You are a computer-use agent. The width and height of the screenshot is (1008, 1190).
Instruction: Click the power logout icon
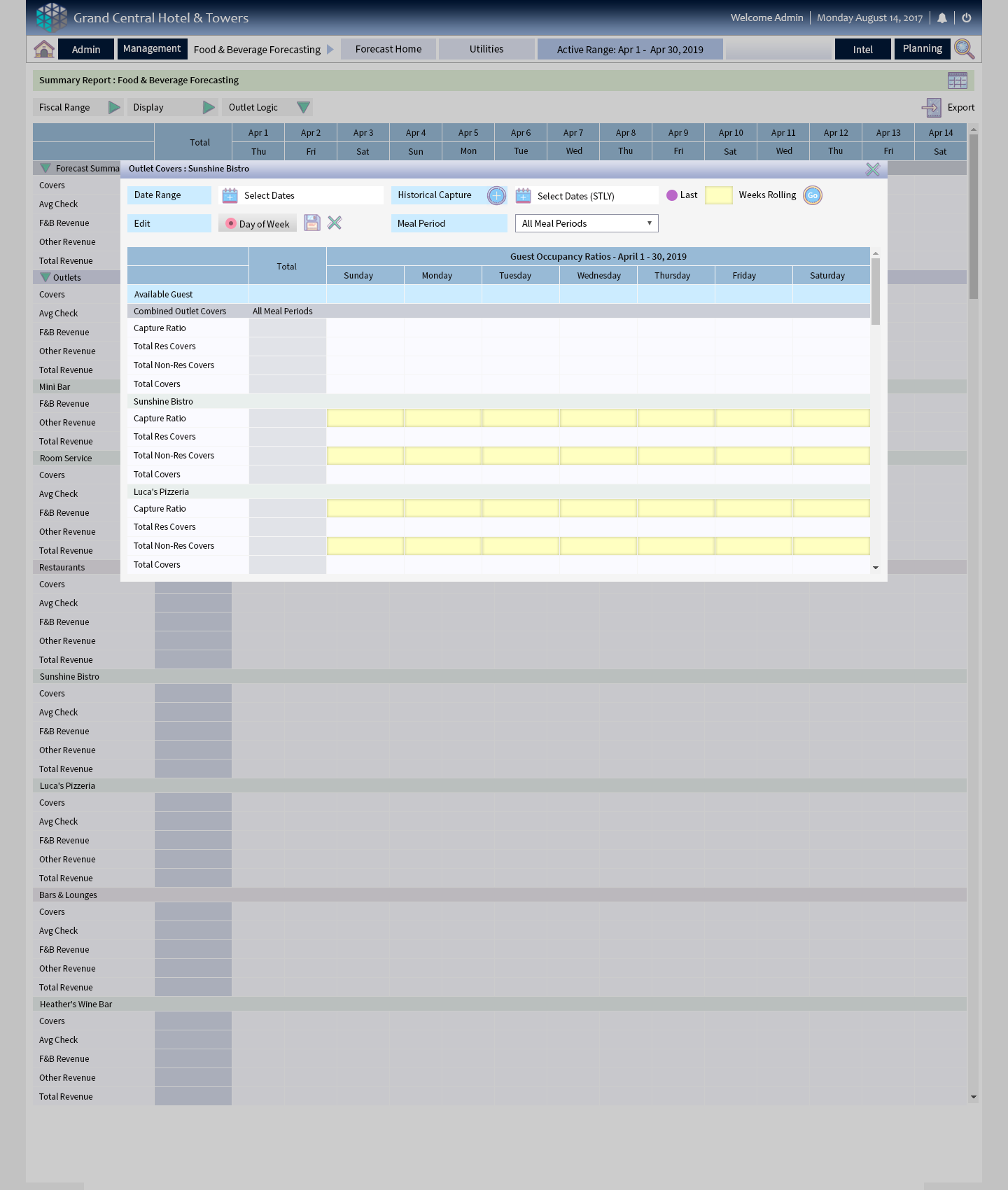pyautogui.click(x=967, y=18)
